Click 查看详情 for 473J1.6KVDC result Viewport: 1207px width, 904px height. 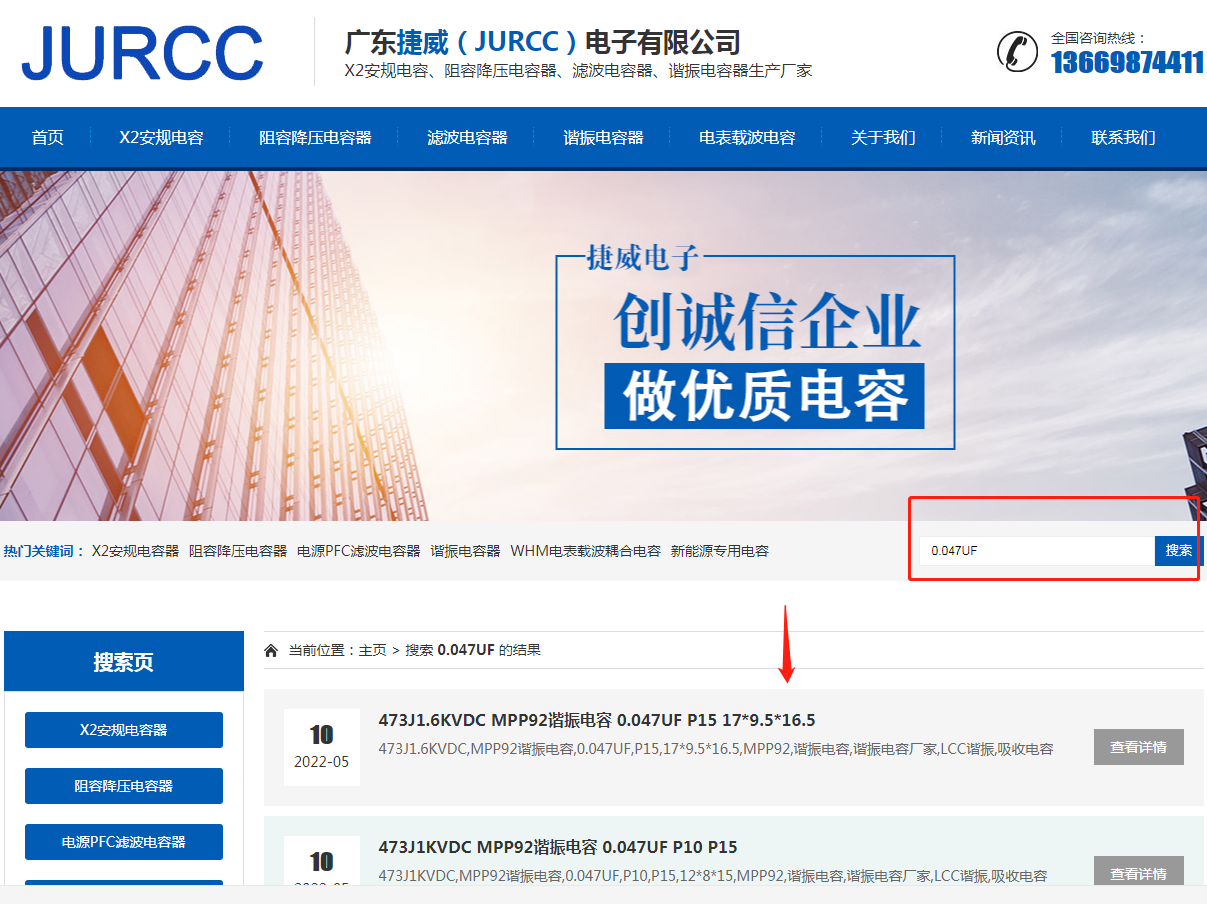(1139, 747)
